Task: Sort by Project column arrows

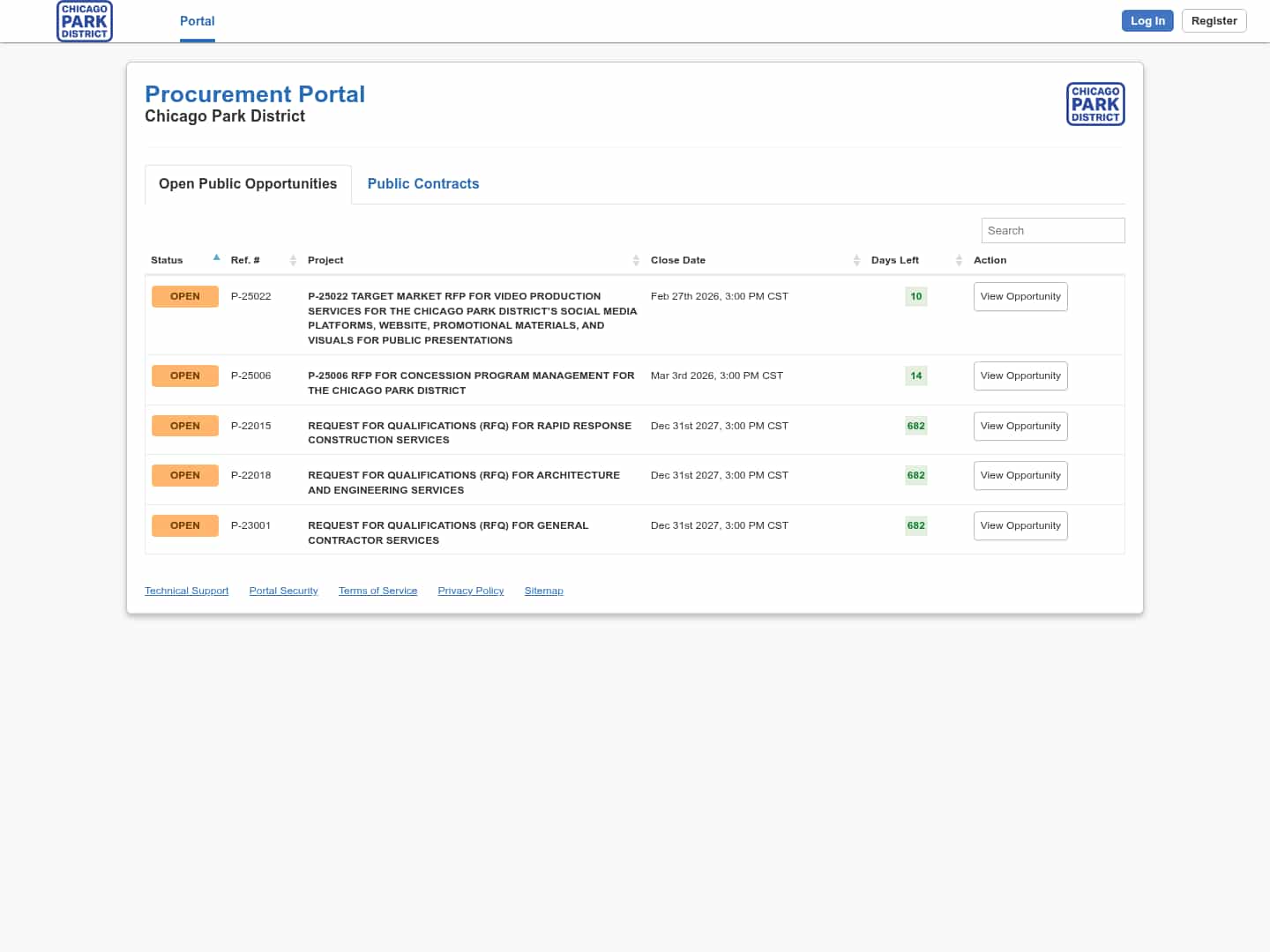Action: point(636,260)
